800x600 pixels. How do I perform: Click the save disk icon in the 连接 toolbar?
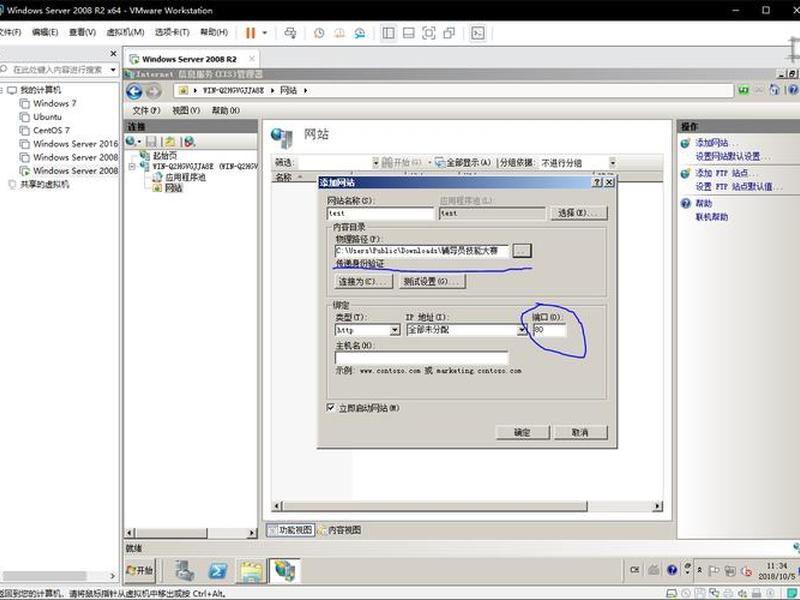(x=152, y=141)
